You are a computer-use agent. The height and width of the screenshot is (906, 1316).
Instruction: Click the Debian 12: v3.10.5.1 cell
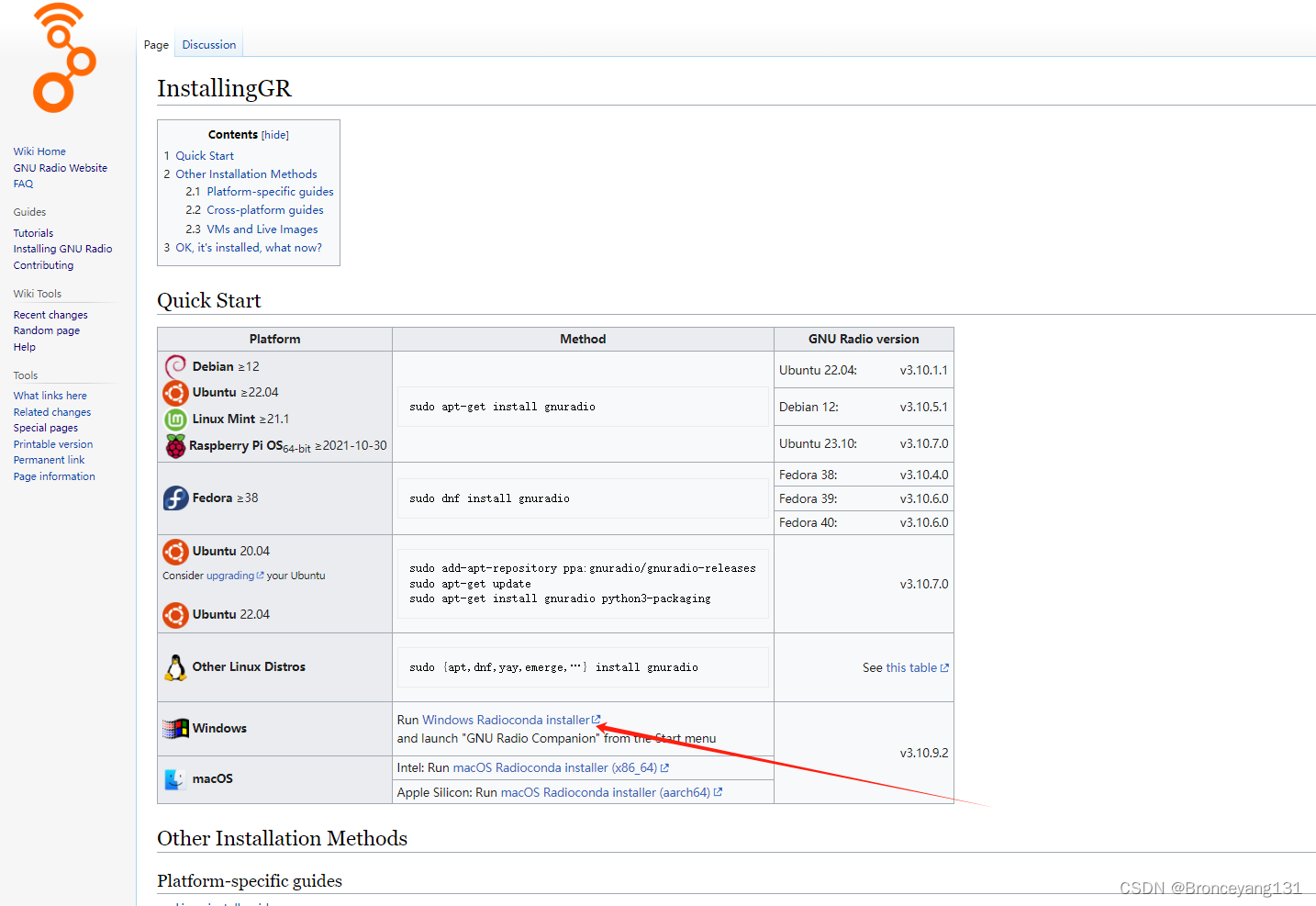[x=864, y=407]
